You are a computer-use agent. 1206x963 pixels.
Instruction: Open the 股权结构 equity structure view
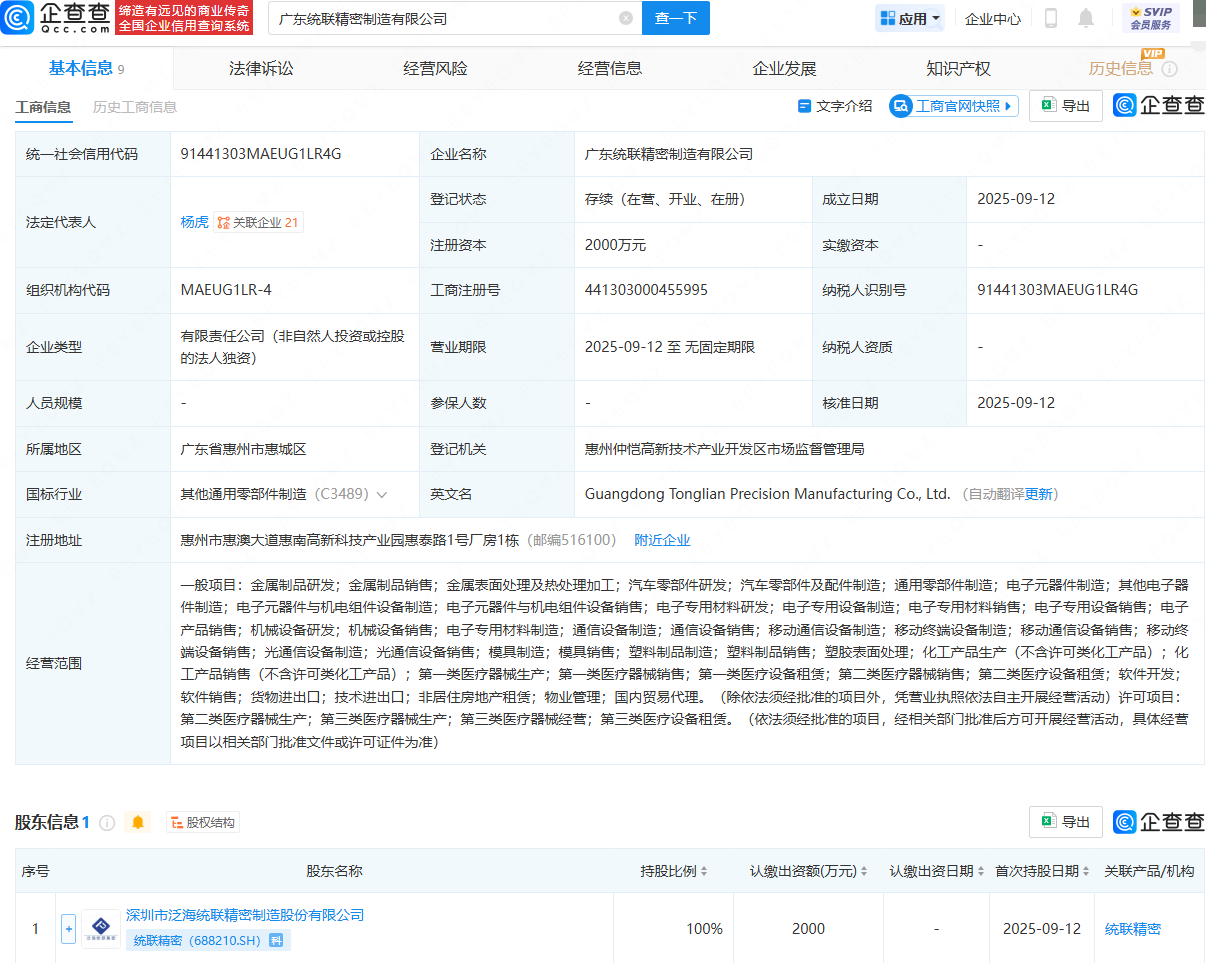[203, 822]
